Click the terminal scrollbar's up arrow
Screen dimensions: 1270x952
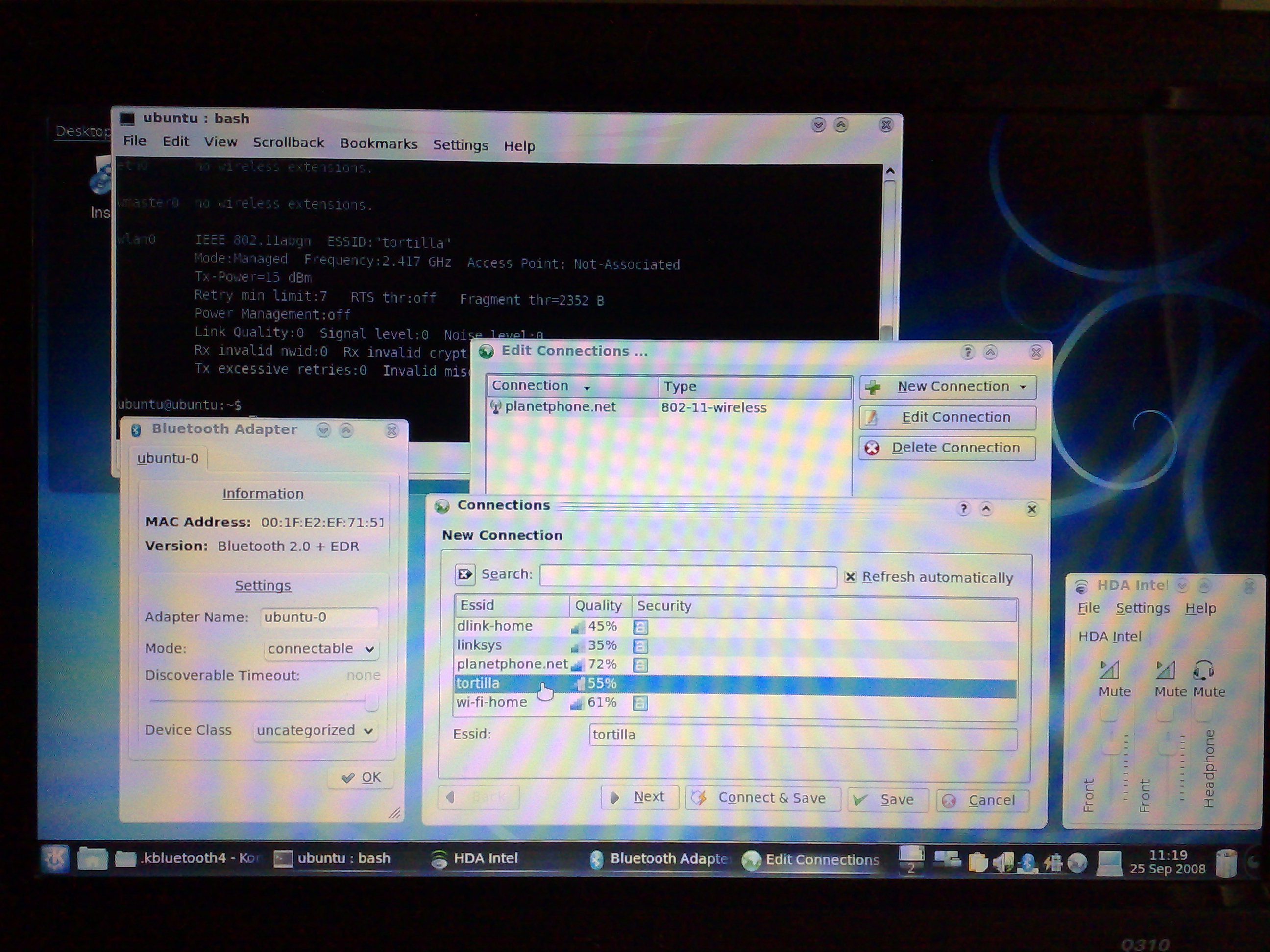point(890,171)
